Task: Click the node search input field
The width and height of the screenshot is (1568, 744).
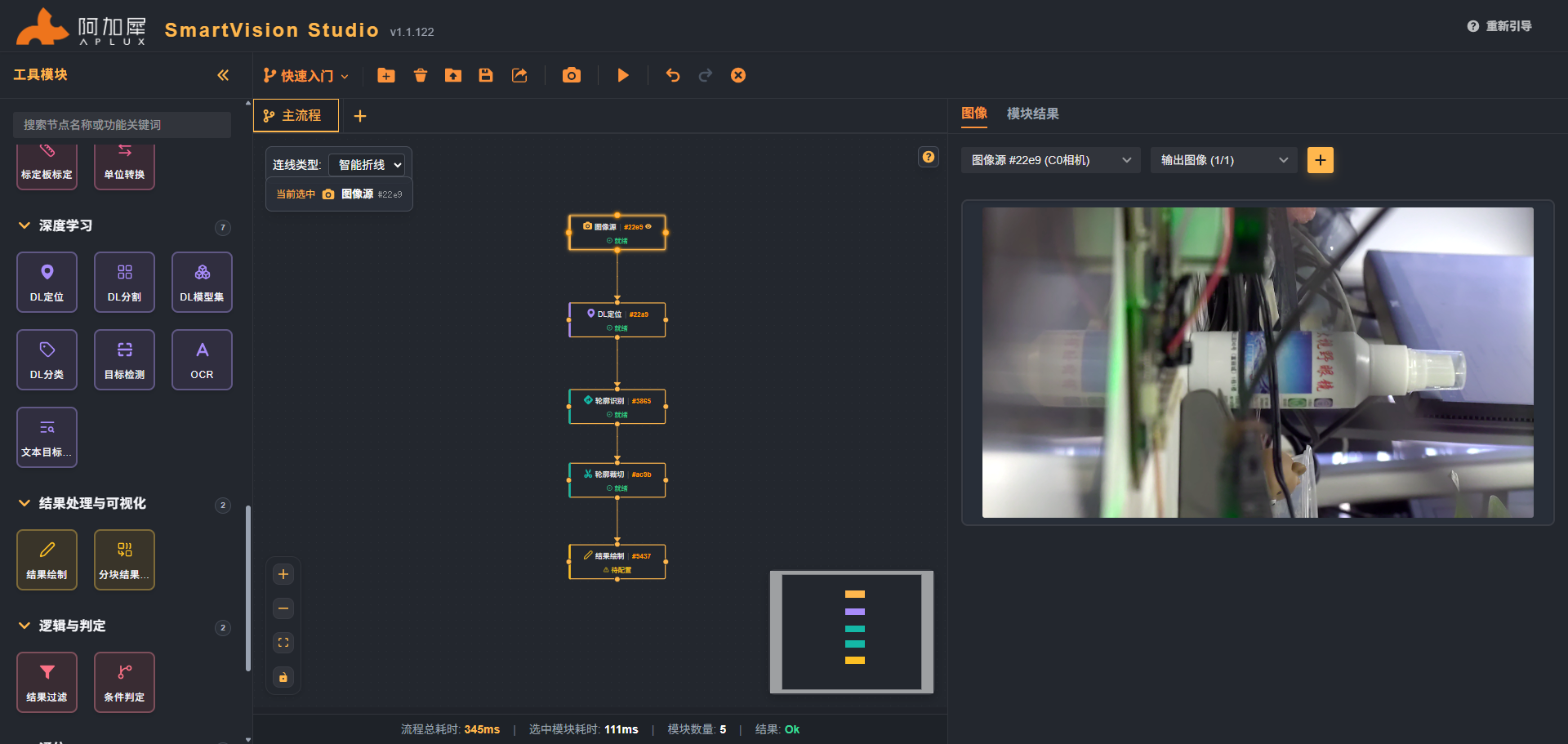Action: coord(122,125)
